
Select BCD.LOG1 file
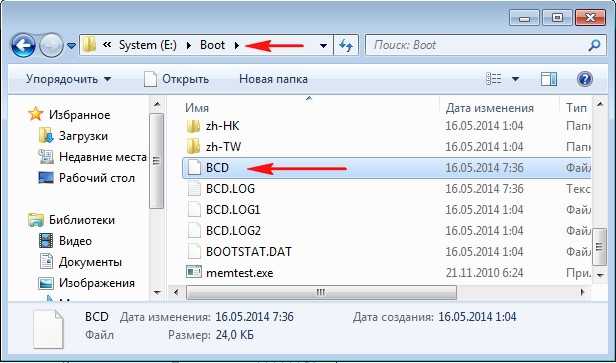(233, 210)
